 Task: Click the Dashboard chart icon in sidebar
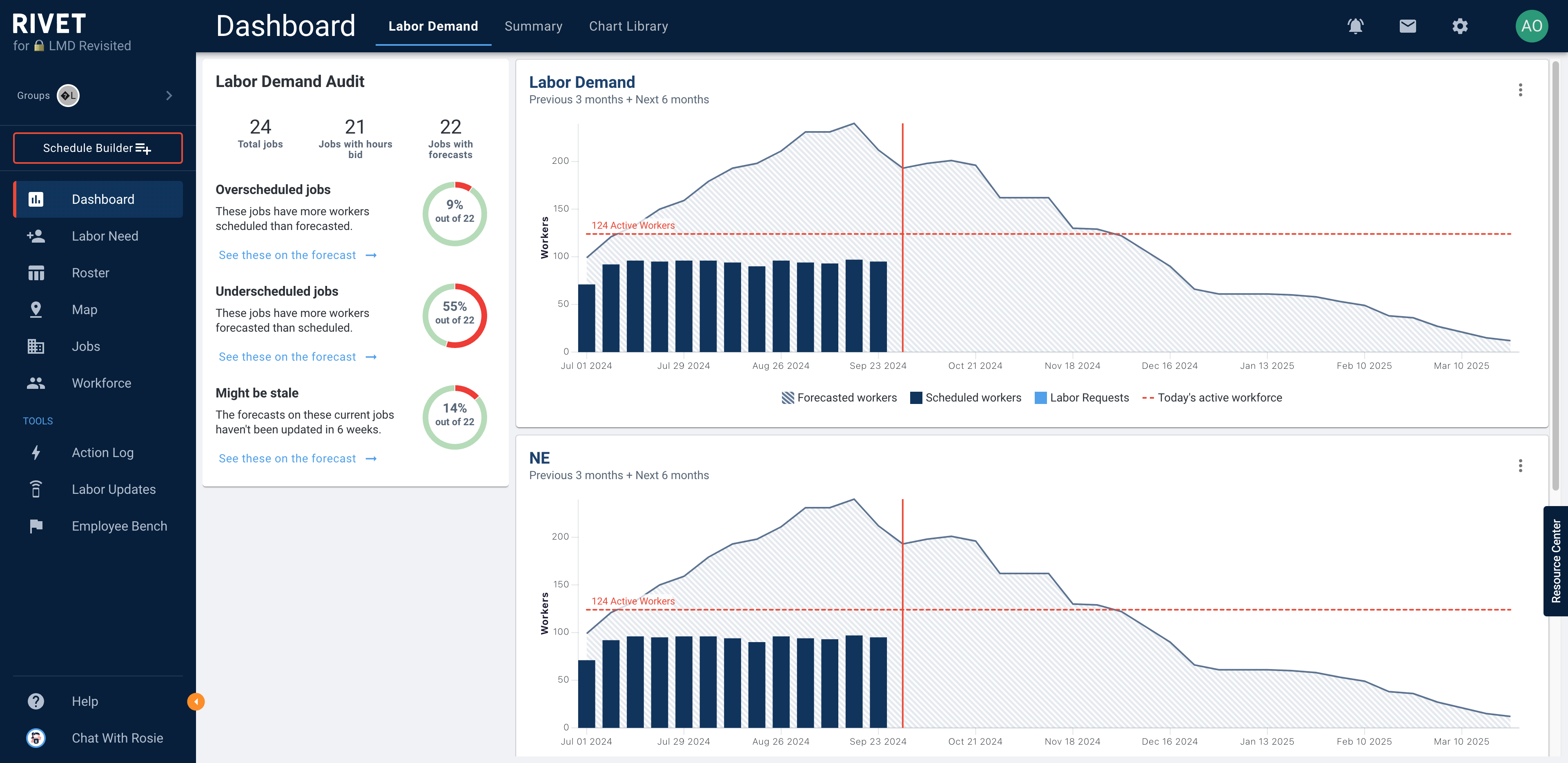click(x=36, y=199)
